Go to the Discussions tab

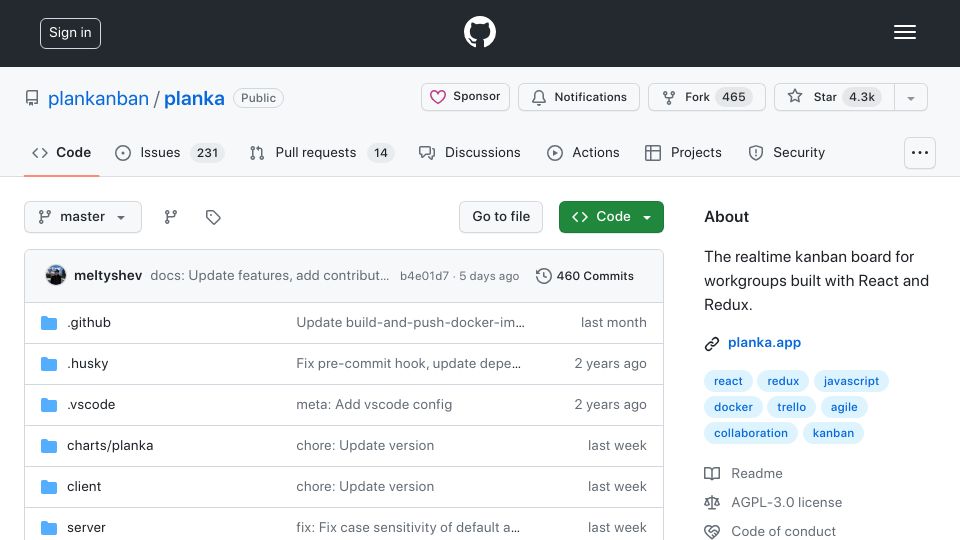coord(470,152)
